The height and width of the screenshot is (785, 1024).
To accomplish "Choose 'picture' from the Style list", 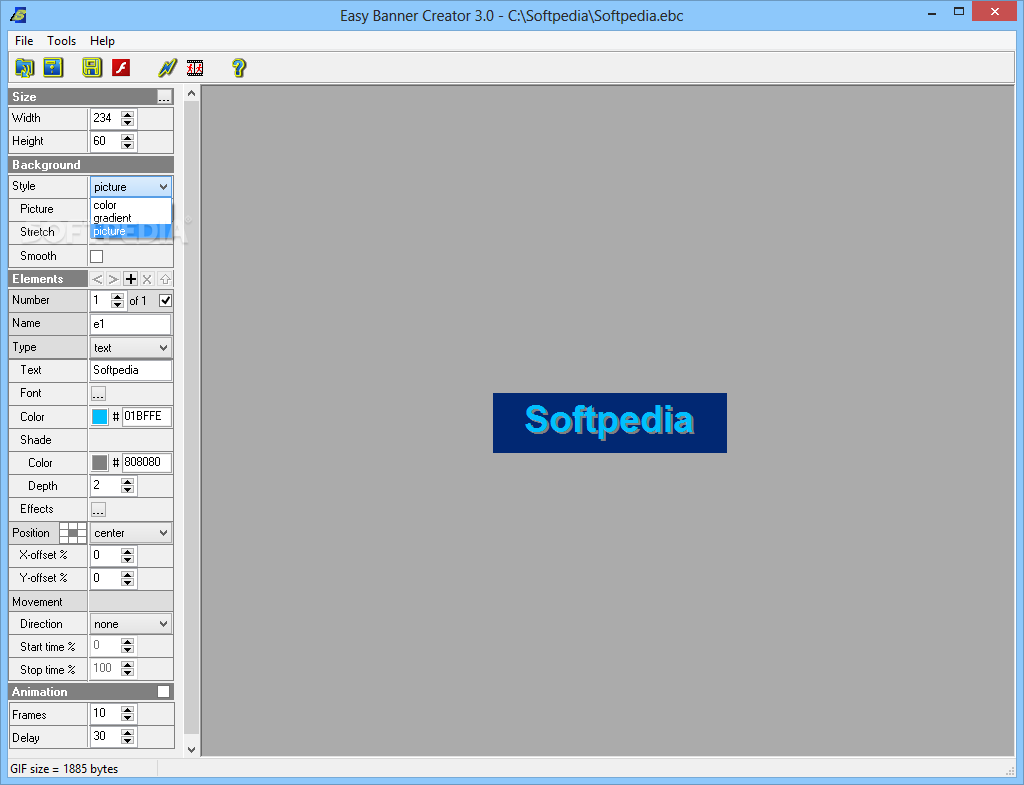I will pos(131,231).
